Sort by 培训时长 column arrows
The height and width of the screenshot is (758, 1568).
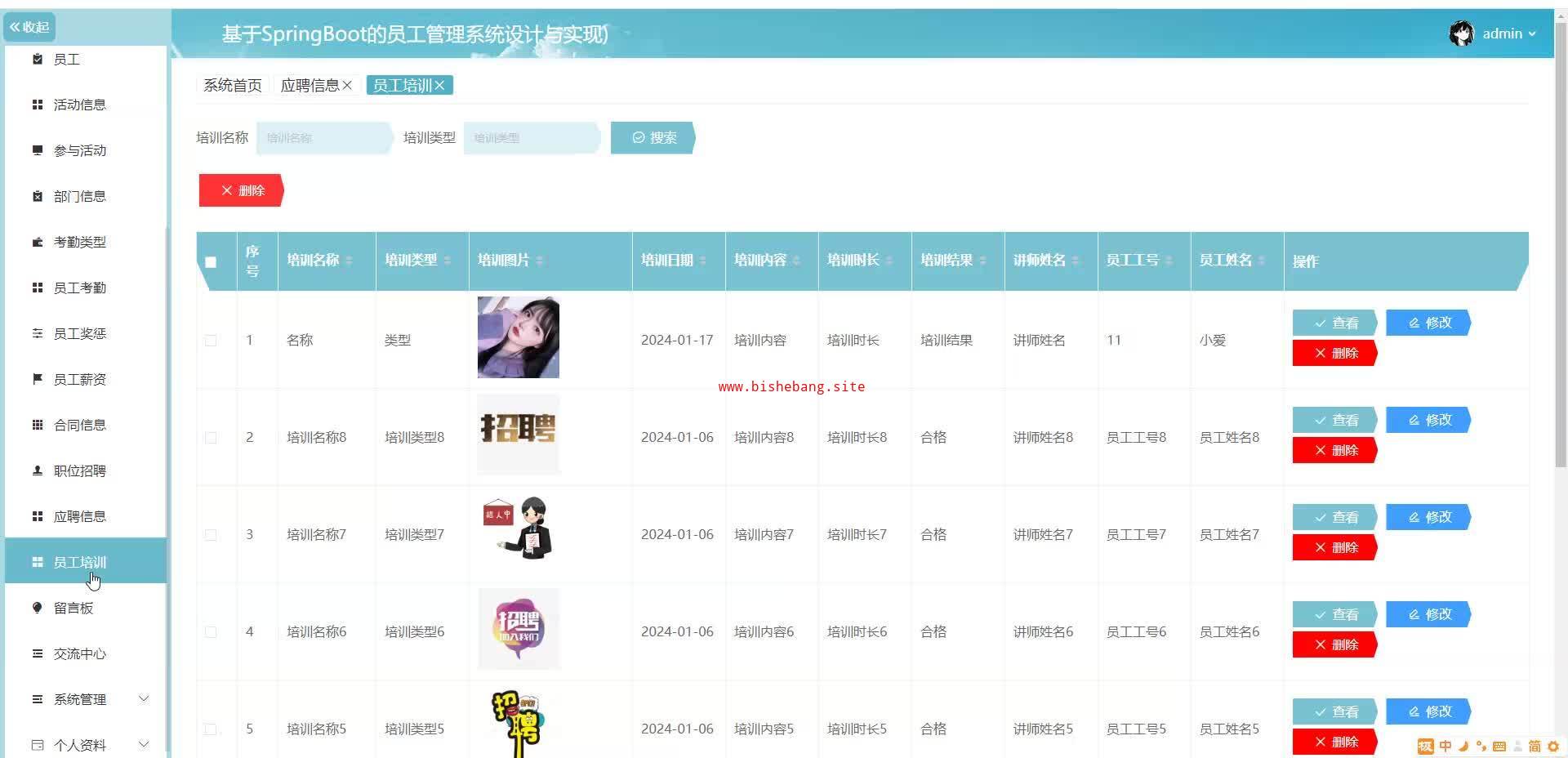[x=889, y=261]
